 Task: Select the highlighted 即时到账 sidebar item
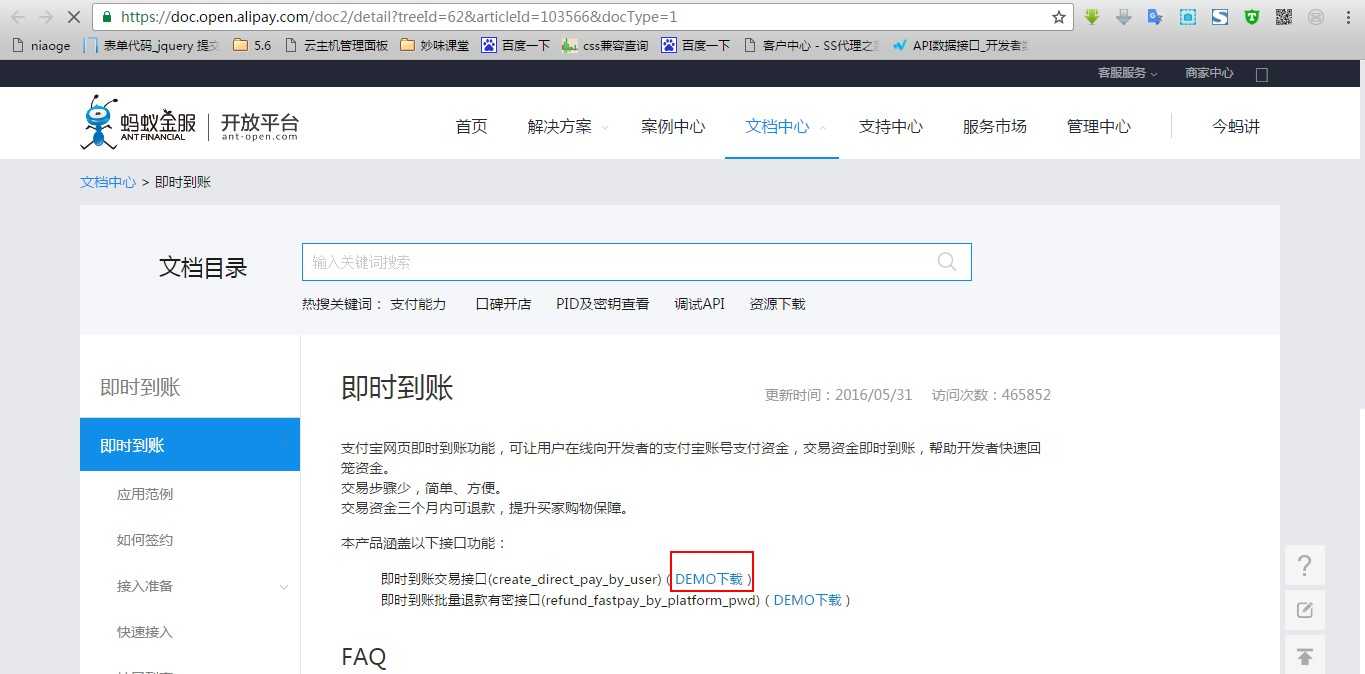pos(190,445)
